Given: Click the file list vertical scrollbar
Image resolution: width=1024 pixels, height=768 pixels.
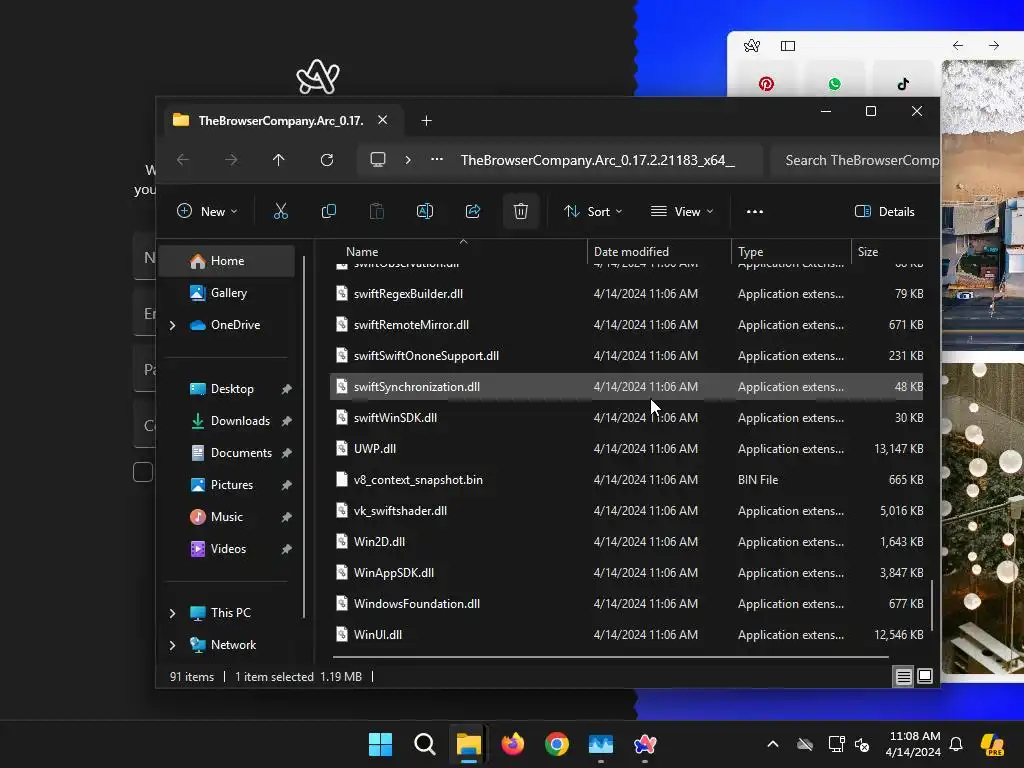Looking at the screenshot, I should pos(932,605).
